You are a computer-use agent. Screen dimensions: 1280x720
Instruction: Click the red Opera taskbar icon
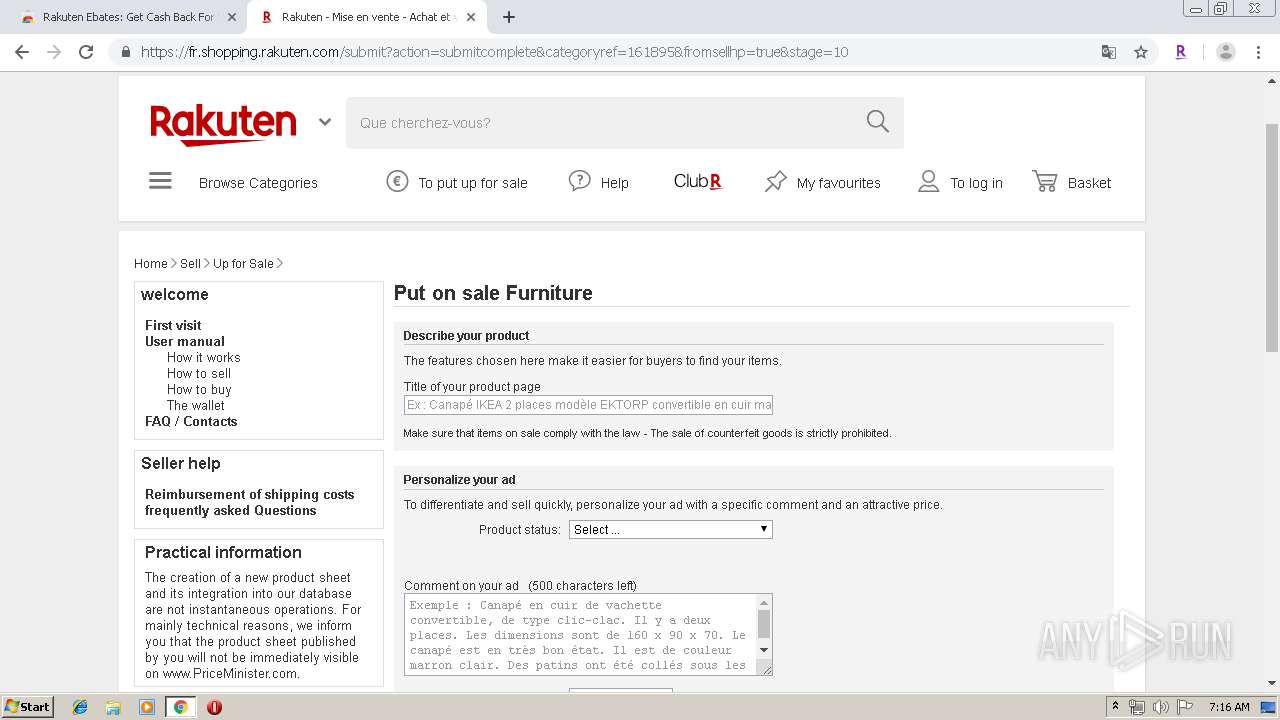point(214,707)
